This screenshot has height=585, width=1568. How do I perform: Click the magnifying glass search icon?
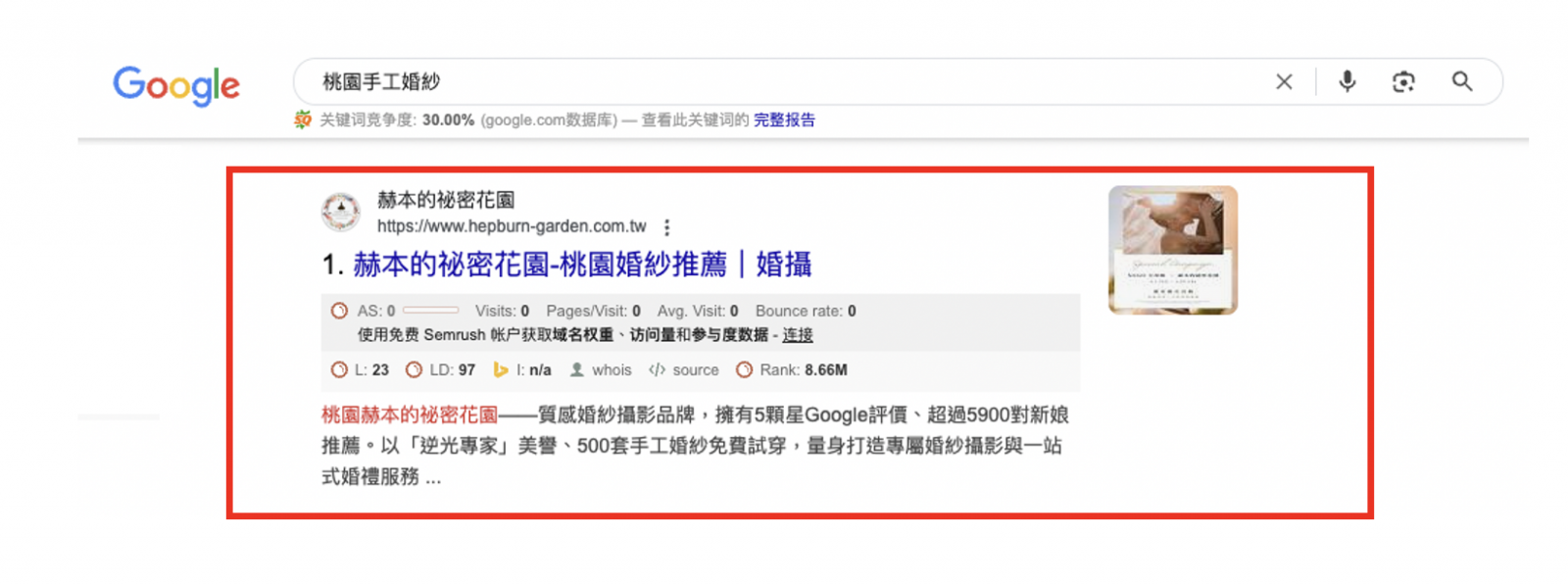[1462, 82]
